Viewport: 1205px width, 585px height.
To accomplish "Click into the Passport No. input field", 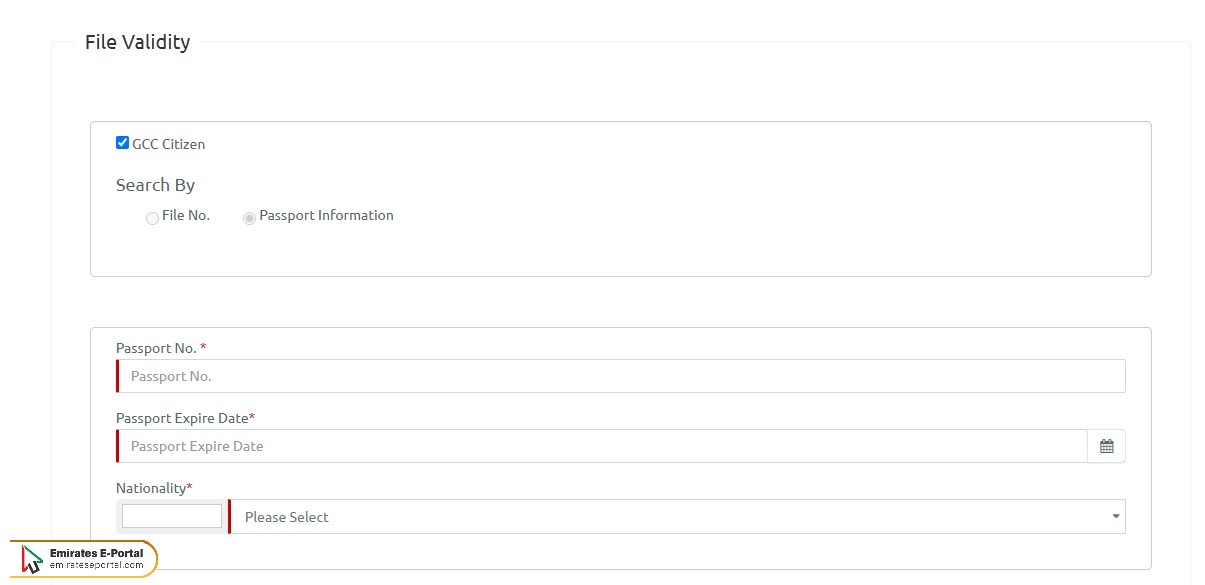I will coord(620,376).
